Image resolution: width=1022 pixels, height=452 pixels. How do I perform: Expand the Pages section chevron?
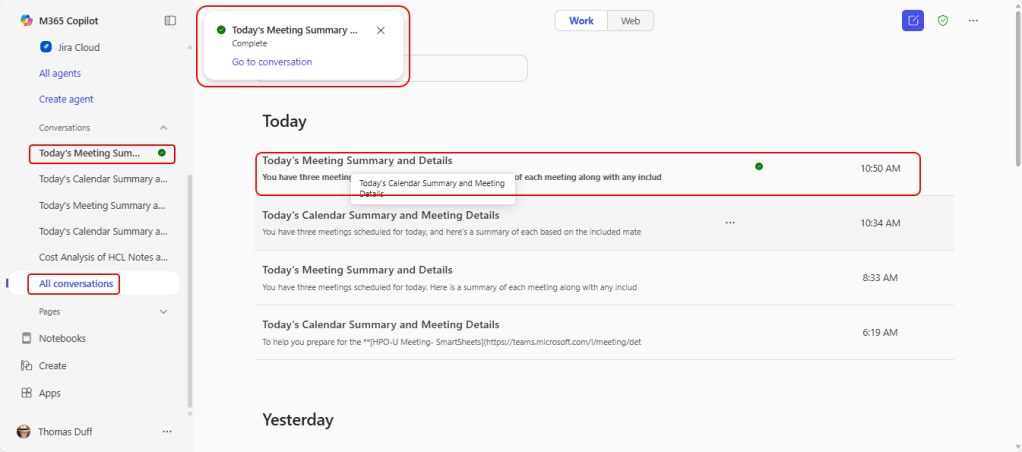[x=164, y=311]
